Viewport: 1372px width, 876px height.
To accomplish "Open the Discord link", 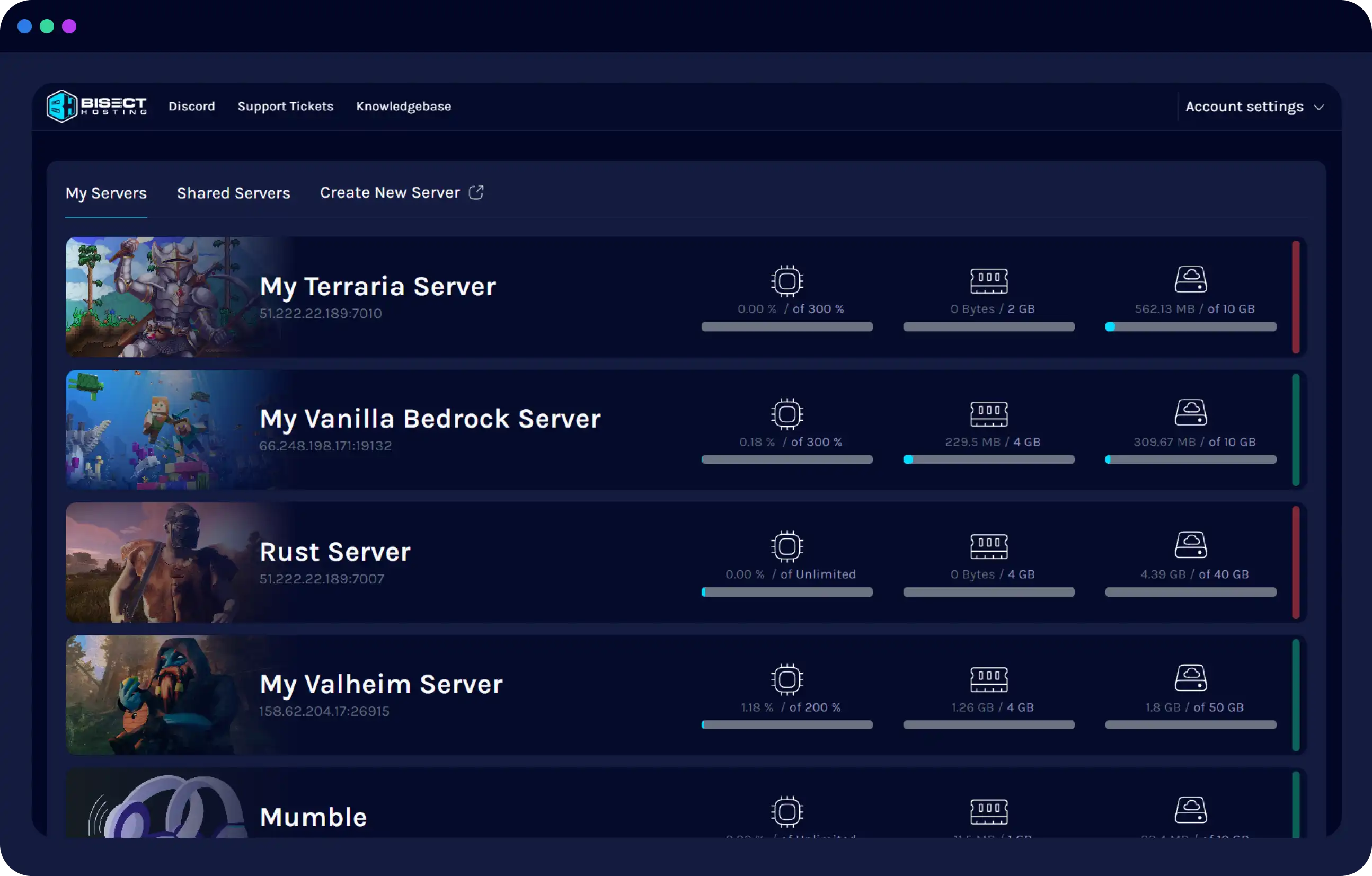I will click(191, 107).
